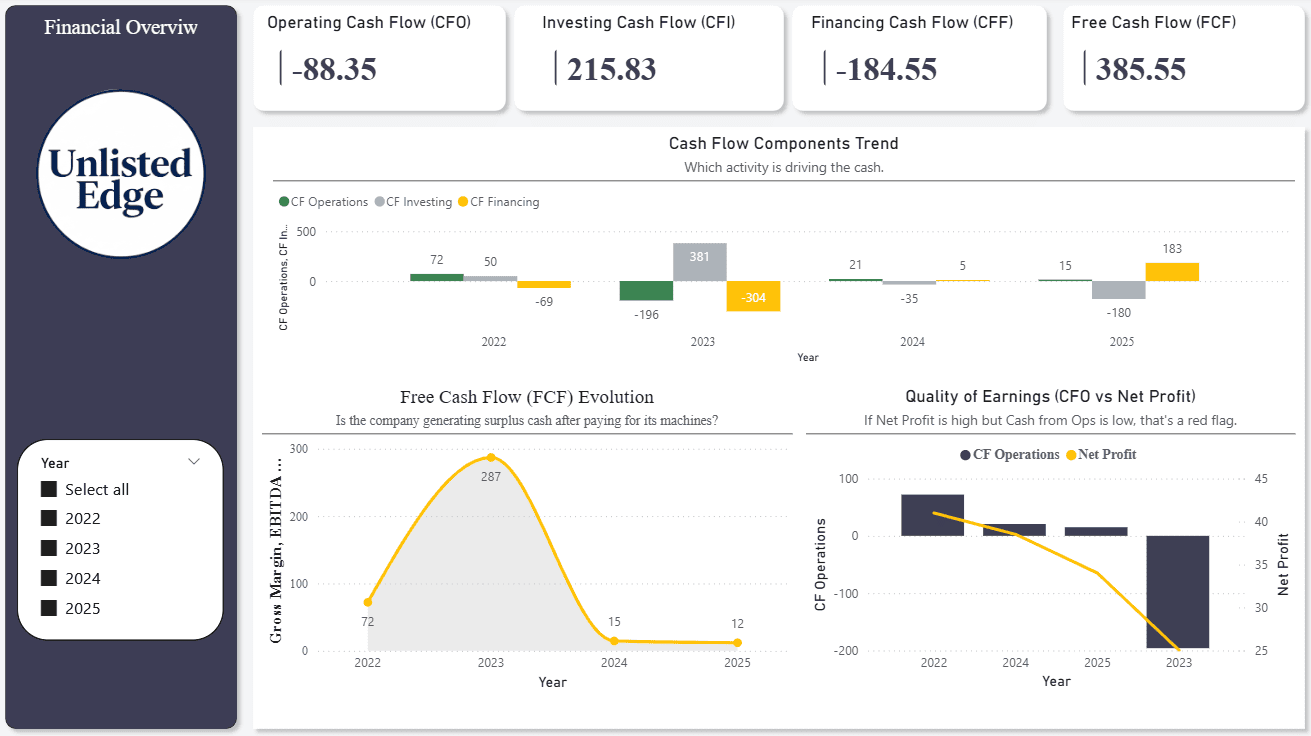
Task: Click the CF Financing yellow legend marker
Action: pyautogui.click(x=463, y=202)
